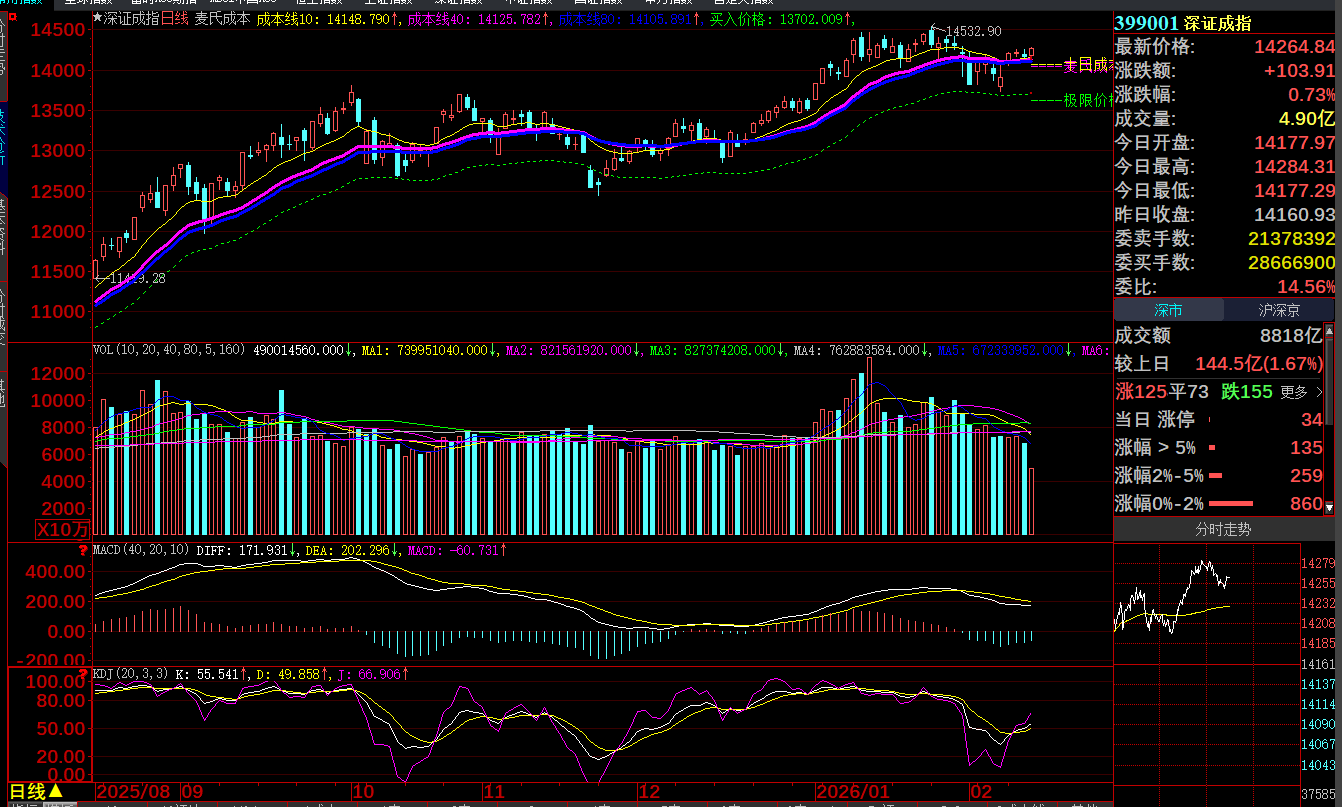Click the 分时走势 panel header

click(x=1223, y=529)
